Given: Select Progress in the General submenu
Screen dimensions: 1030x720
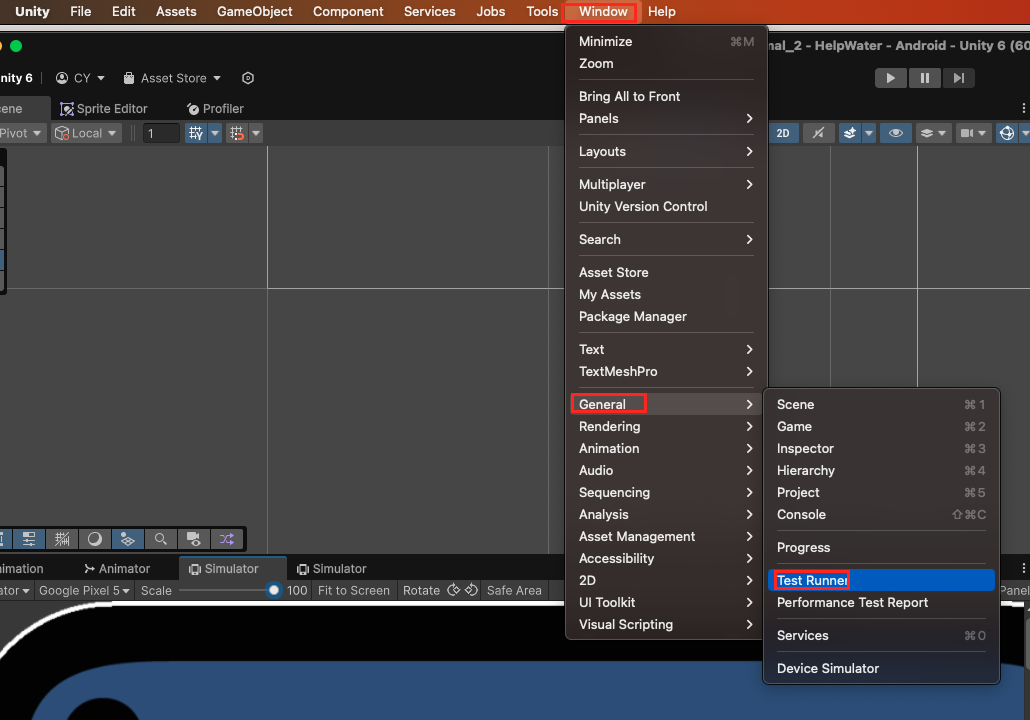Looking at the screenshot, I should tap(881, 547).
